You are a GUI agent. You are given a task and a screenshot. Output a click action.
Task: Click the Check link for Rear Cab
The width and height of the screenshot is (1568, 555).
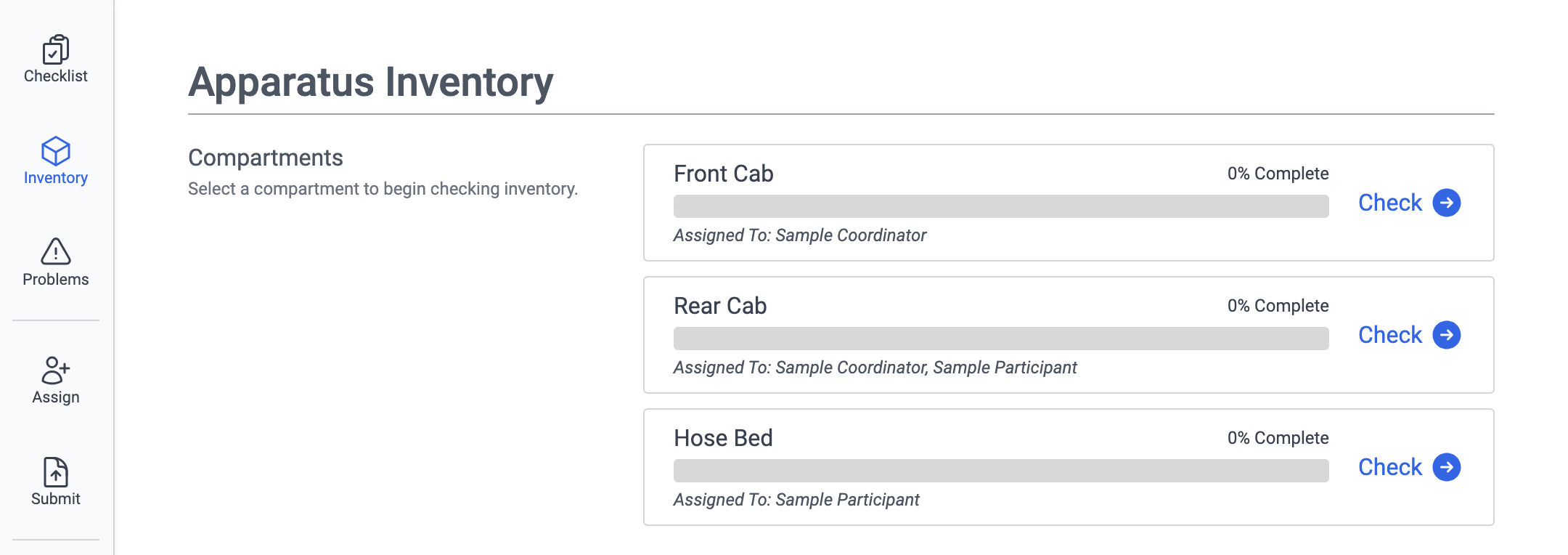pyautogui.click(x=1389, y=335)
